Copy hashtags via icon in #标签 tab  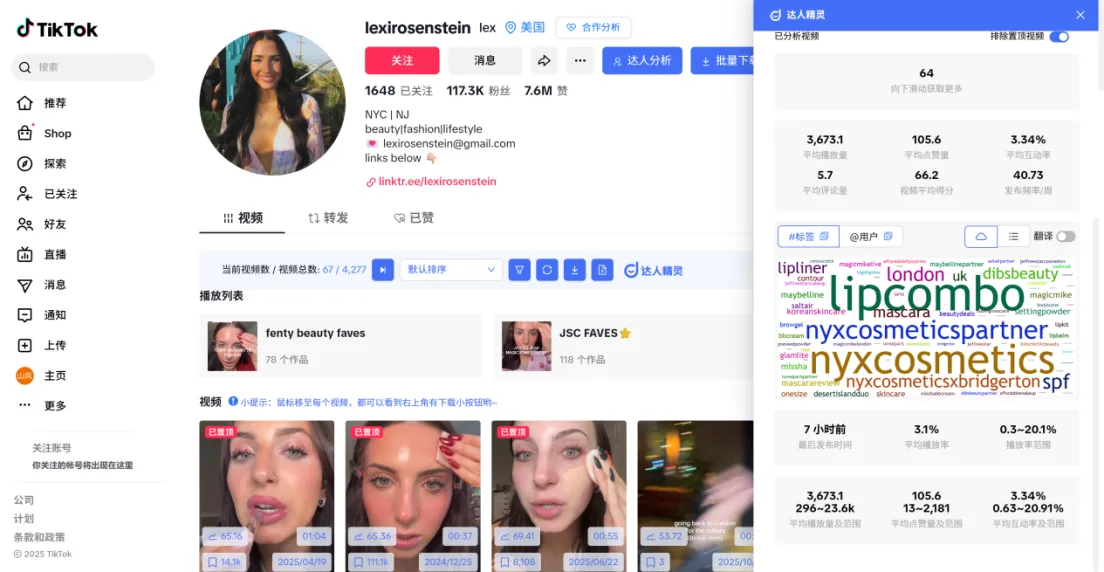tap(825, 236)
